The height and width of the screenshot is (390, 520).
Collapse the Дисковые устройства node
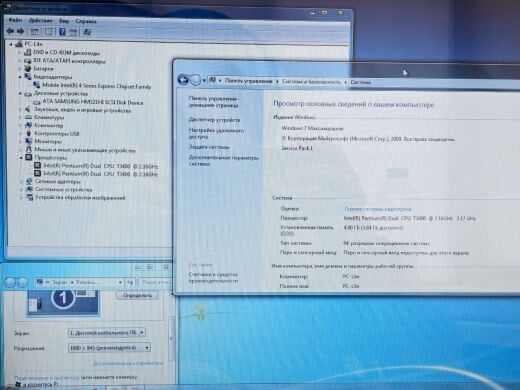[x=20, y=94]
